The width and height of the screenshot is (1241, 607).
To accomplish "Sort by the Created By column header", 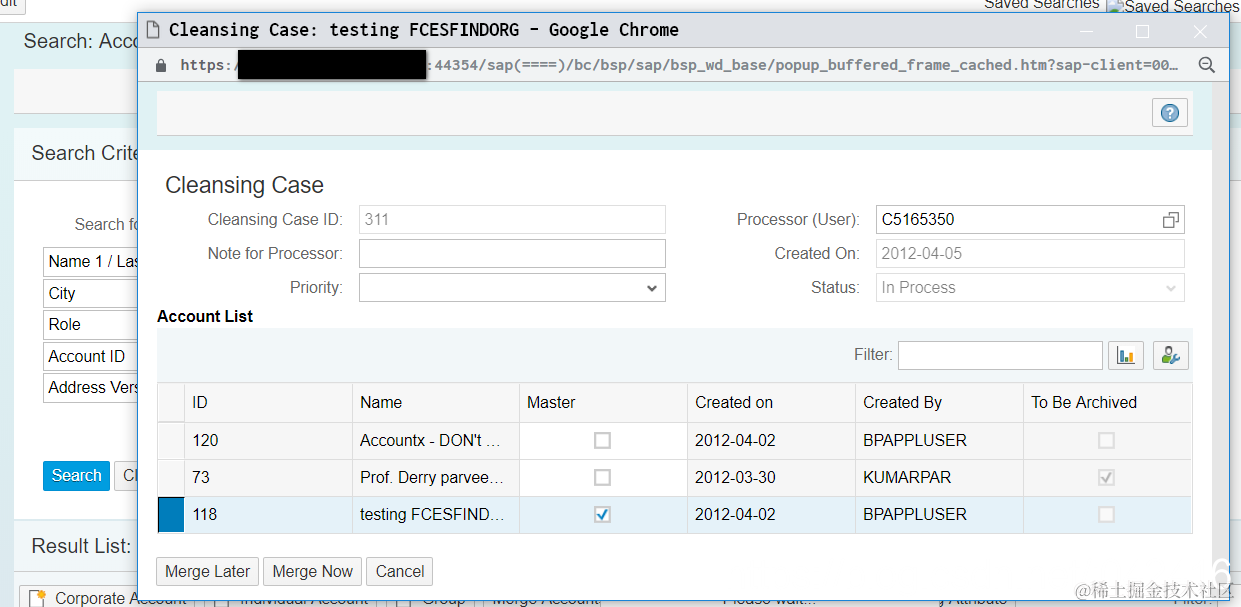I will click(x=940, y=402).
